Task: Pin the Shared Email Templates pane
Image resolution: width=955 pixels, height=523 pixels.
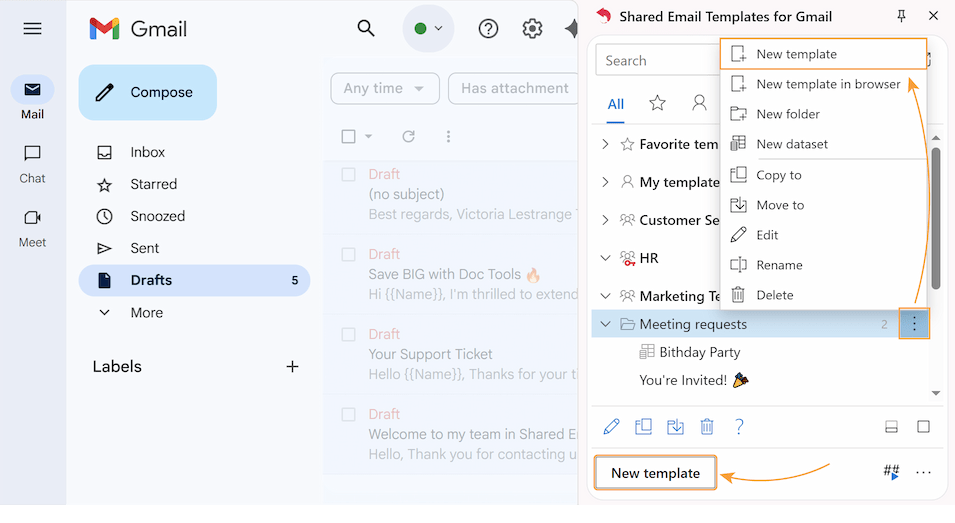Action: pyautogui.click(x=901, y=16)
